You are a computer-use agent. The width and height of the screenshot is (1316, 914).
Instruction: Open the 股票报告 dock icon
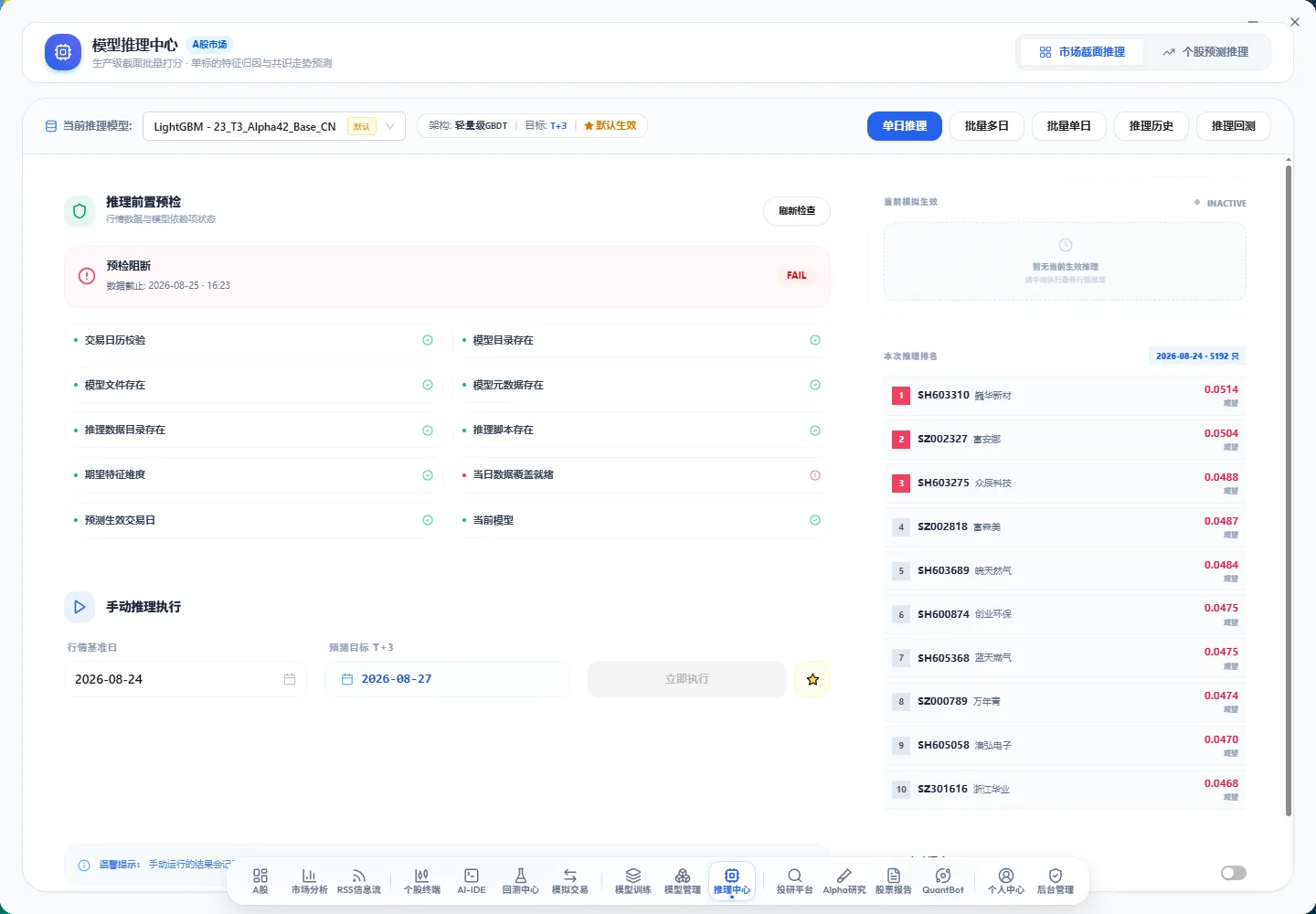pos(894,881)
